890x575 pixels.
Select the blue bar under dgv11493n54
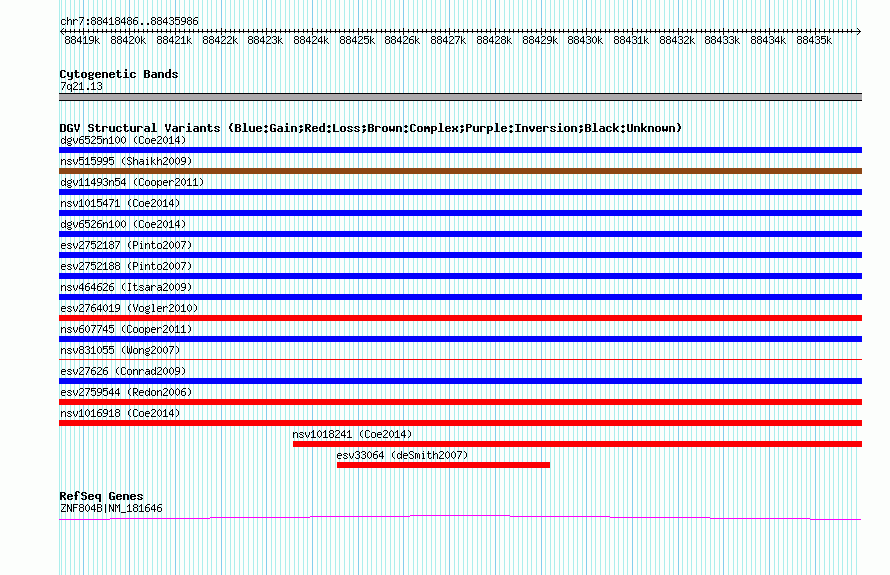[460, 192]
